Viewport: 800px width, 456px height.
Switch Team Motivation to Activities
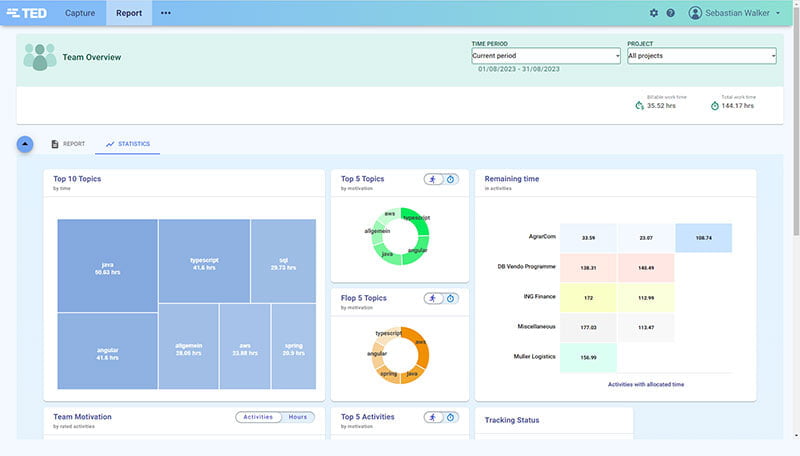pos(258,417)
